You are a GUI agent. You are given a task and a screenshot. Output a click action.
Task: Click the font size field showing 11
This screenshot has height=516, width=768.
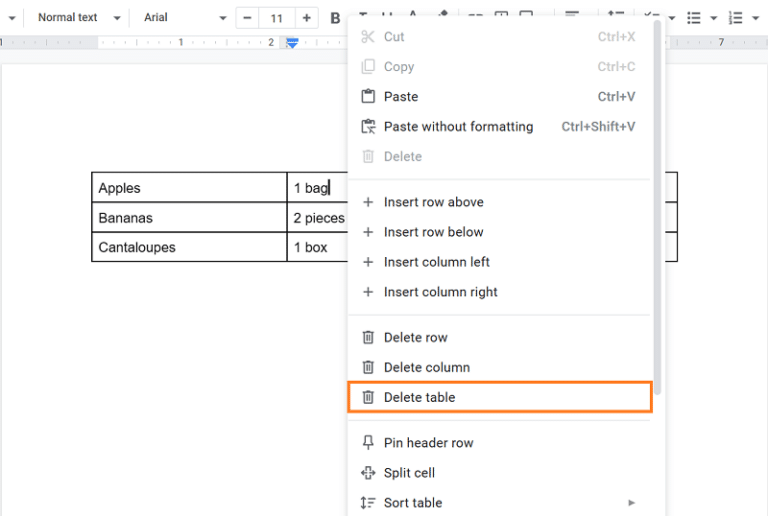click(277, 18)
